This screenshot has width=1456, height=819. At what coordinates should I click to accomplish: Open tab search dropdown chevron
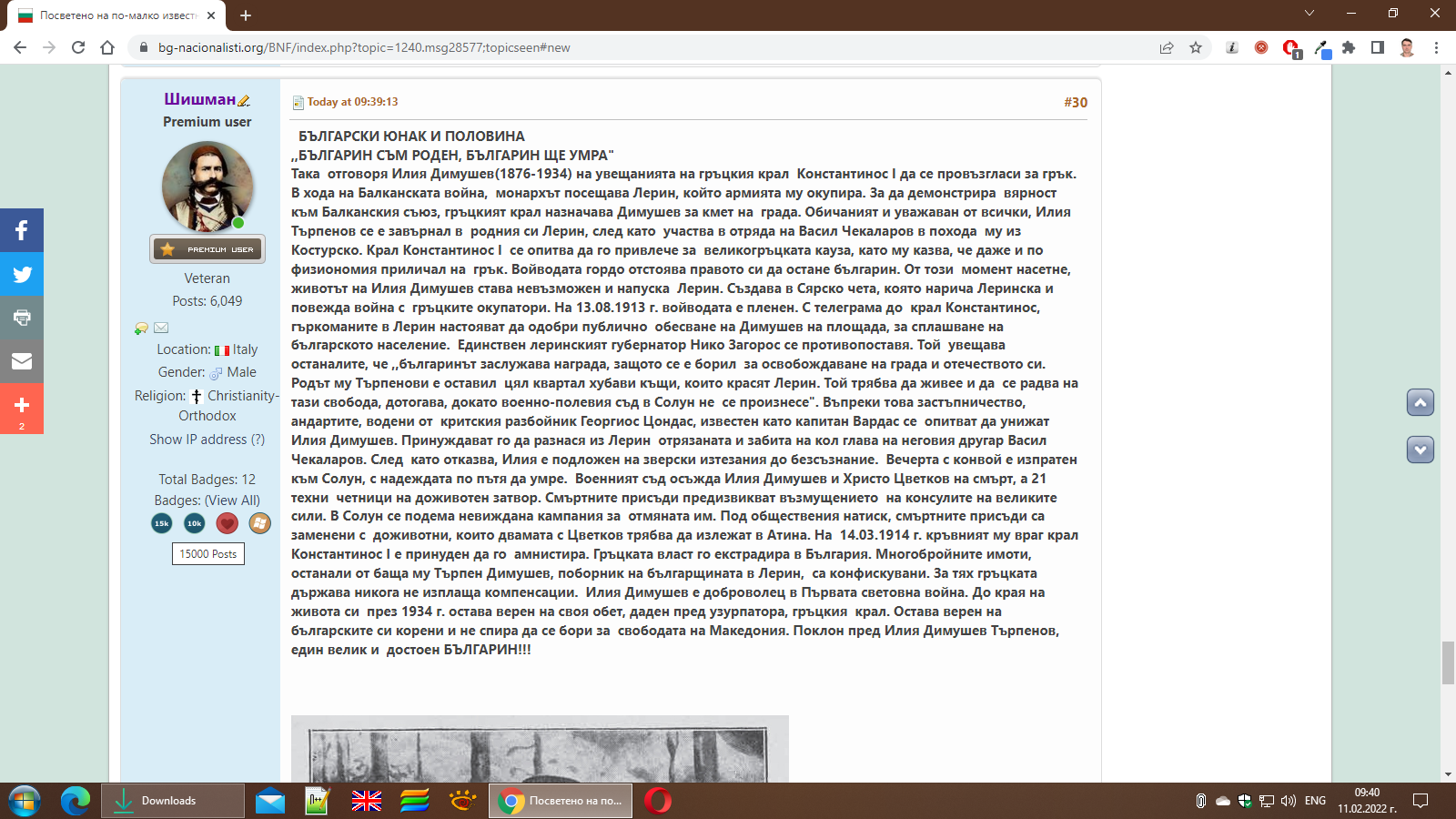click(x=1309, y=13)
